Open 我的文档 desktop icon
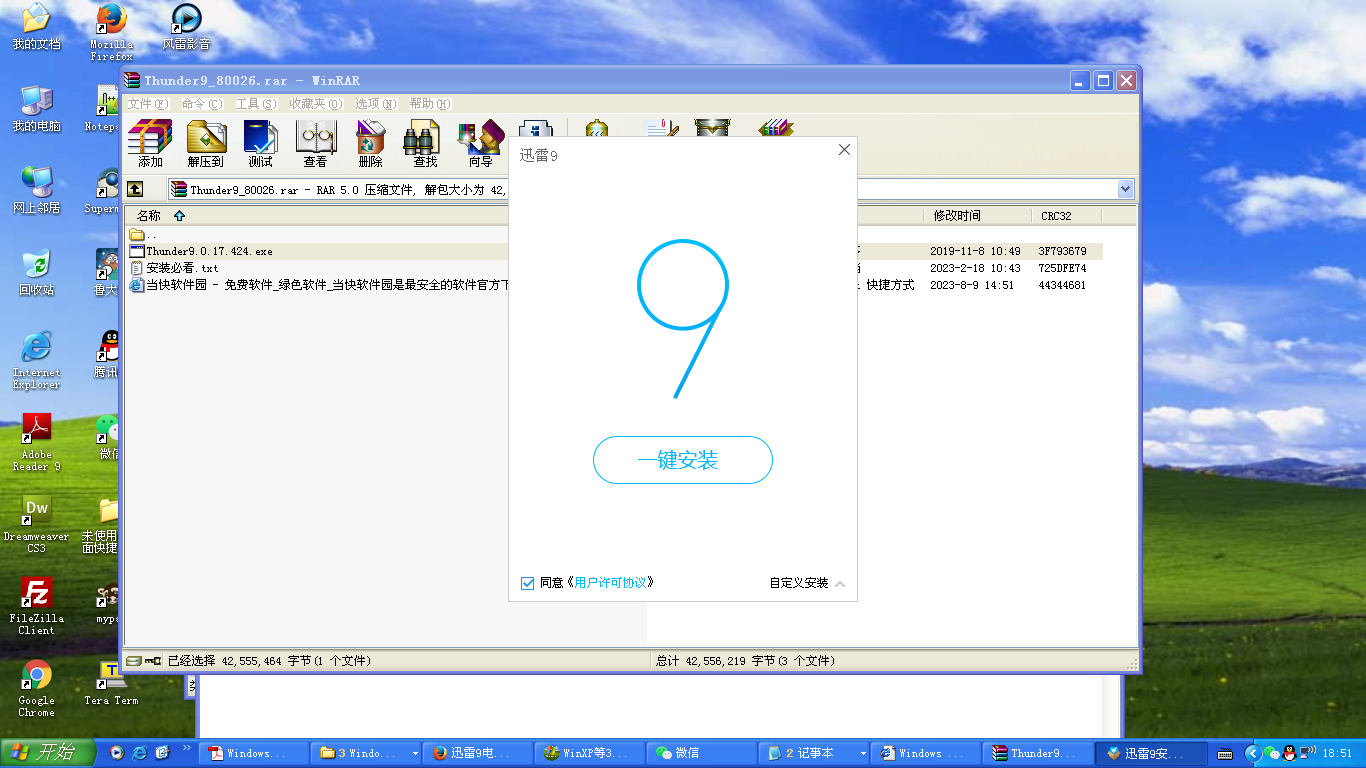 36,27
